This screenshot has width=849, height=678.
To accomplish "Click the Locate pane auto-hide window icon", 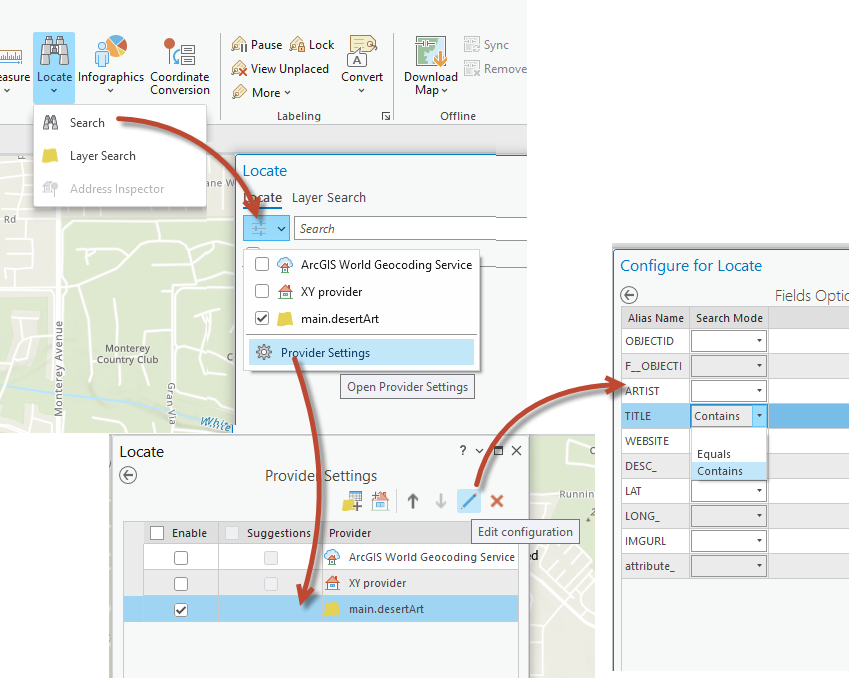I will tap(499, 451).
